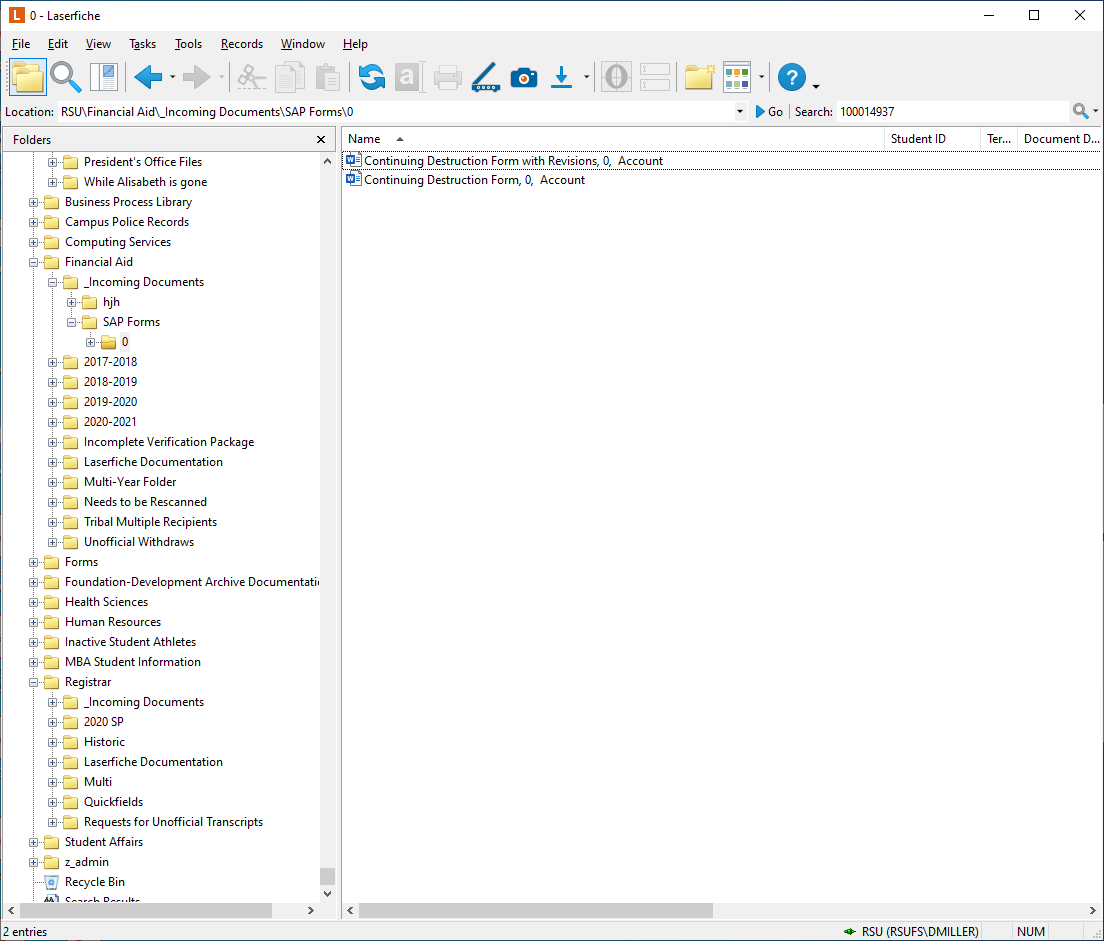Click the Location path field
Viewport: 1104px width, 941px height.
point(396,111)
